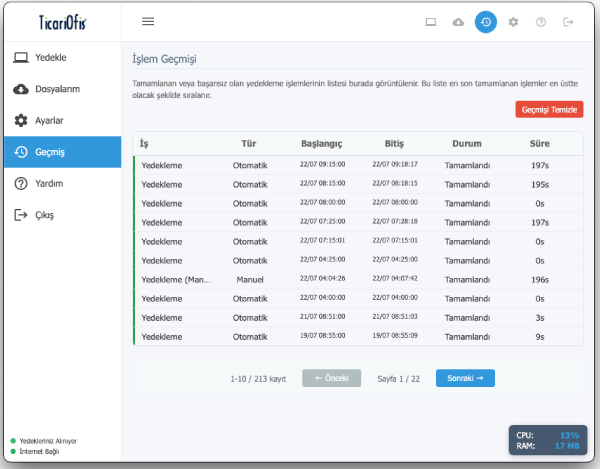Click the CPU and RAM usage widget
This screenshot has width=600, height=469.
[x=548, y=441]
